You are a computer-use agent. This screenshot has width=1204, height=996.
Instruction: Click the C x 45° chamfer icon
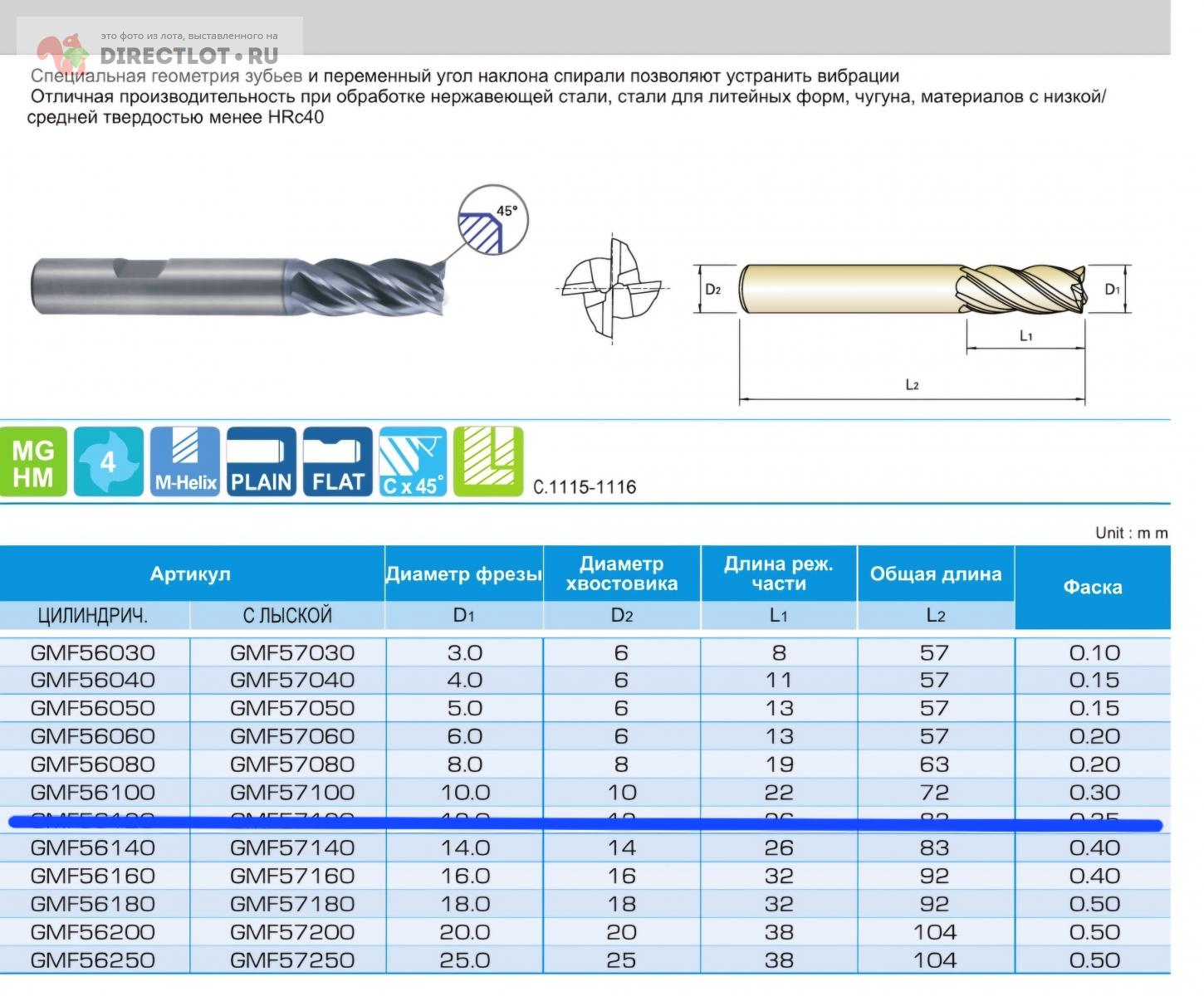pyautogui.click(x=413, y=462)
